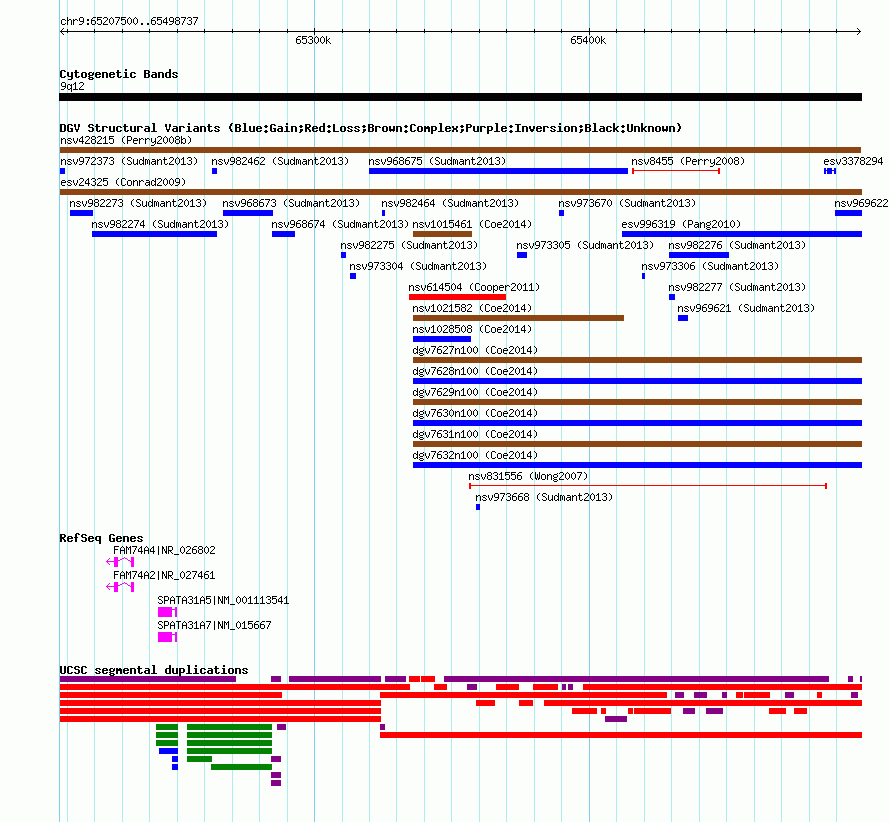Viewport: 890px width, 822px height.
Task: Select the nsv969622 variant label
Action: coord(861,203)
